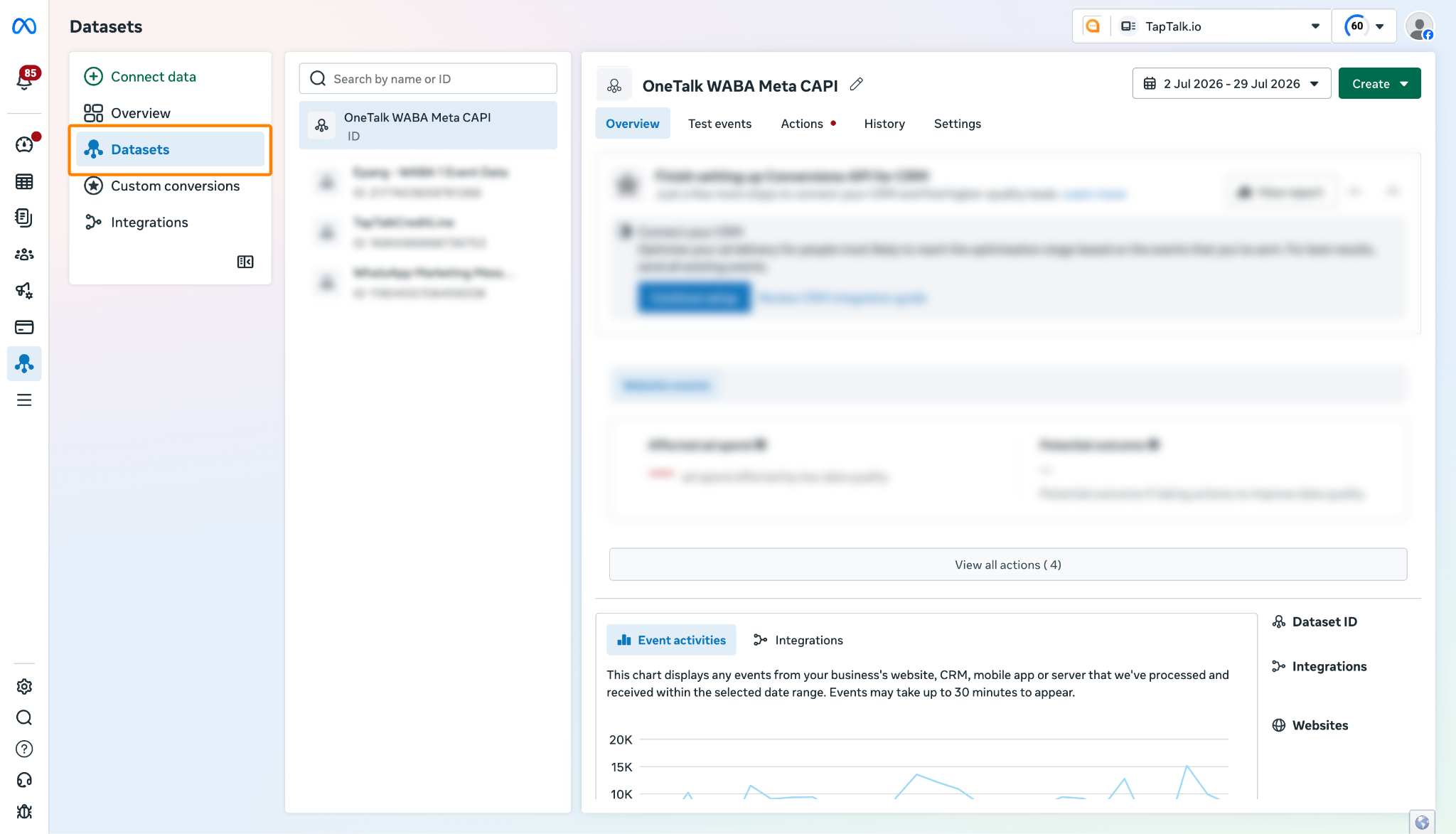1456x834 pixels.
Task: Select the OneTalk WABA Meta CAPI dataset row
Action: (428, 125)
